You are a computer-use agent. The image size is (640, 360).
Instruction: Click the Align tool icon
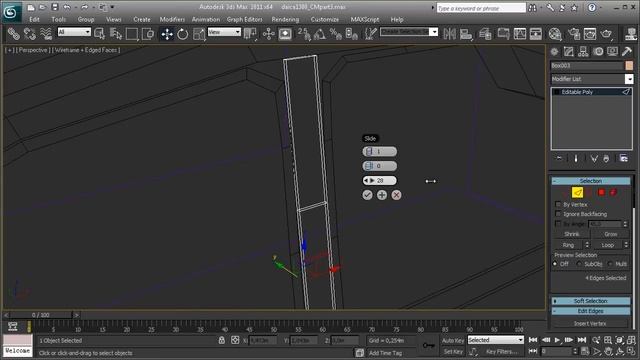click(466, 34)
